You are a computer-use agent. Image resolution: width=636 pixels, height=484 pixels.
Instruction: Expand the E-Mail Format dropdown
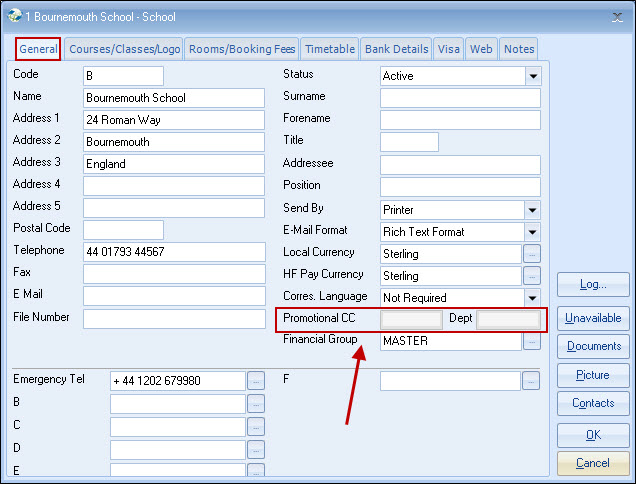[532, 232]
